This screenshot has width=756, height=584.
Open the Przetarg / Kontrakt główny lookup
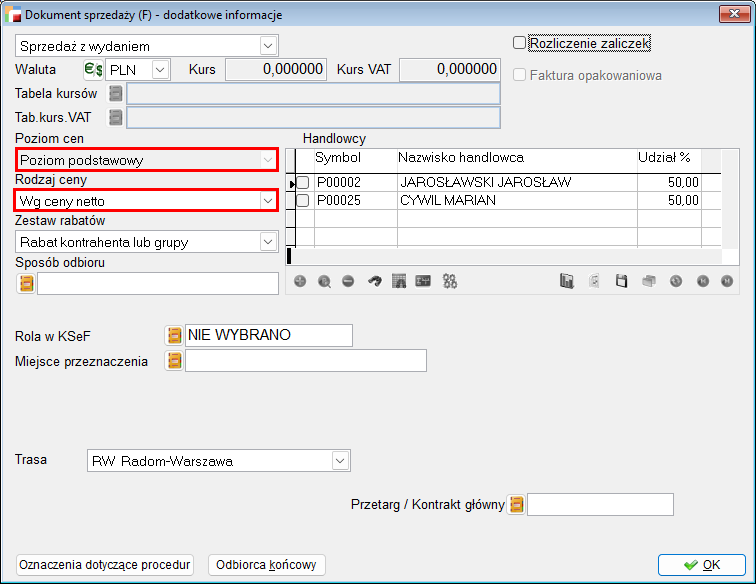(516, 505)
